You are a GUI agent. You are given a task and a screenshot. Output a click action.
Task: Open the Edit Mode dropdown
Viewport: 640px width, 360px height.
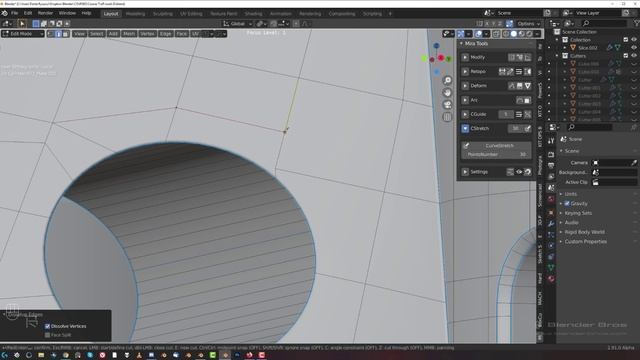(23, 34)
